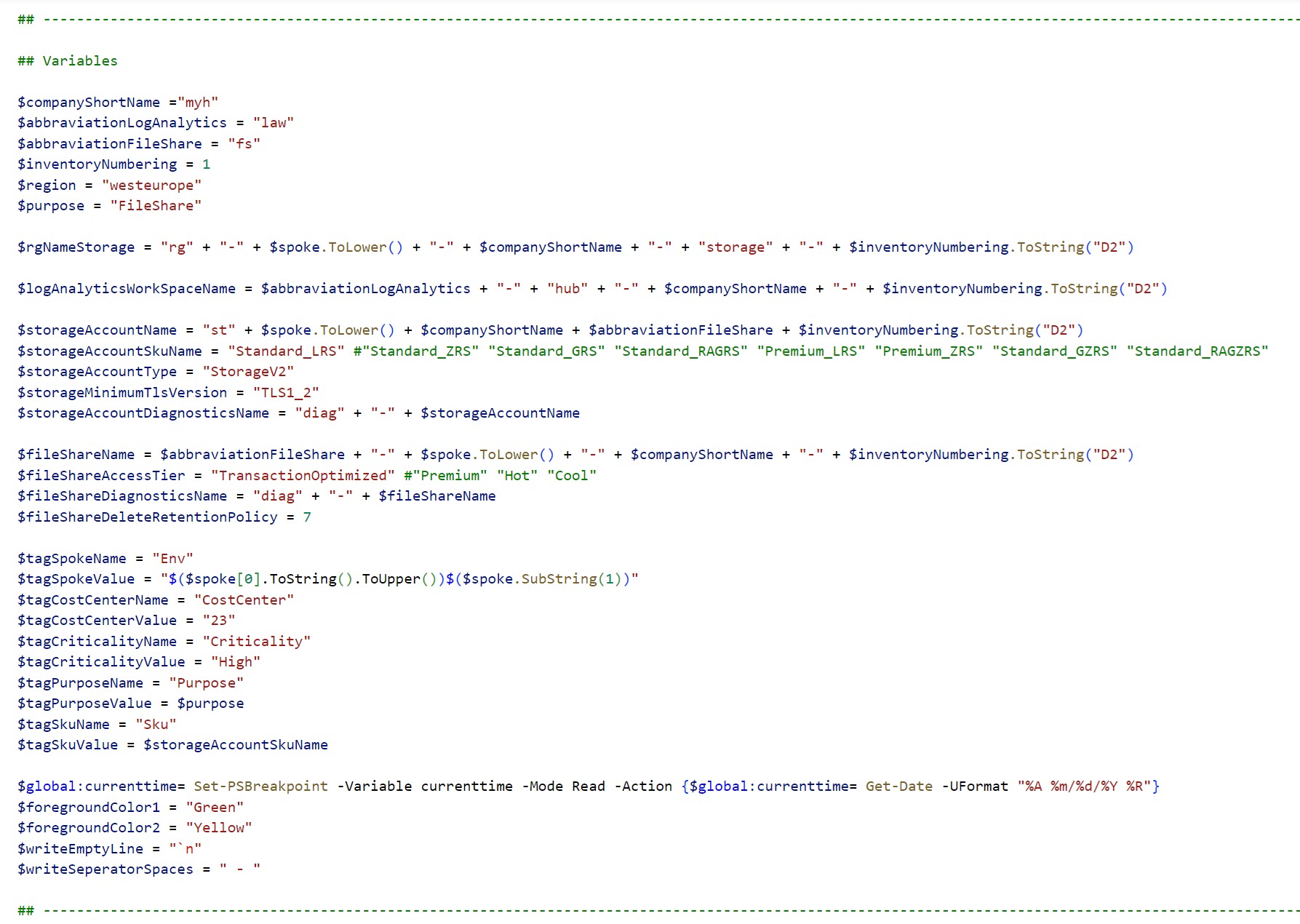Click the "westeurope" region value
This screenshot has height=924, width=1300.
pyautogui.click(x=152, y=186)
